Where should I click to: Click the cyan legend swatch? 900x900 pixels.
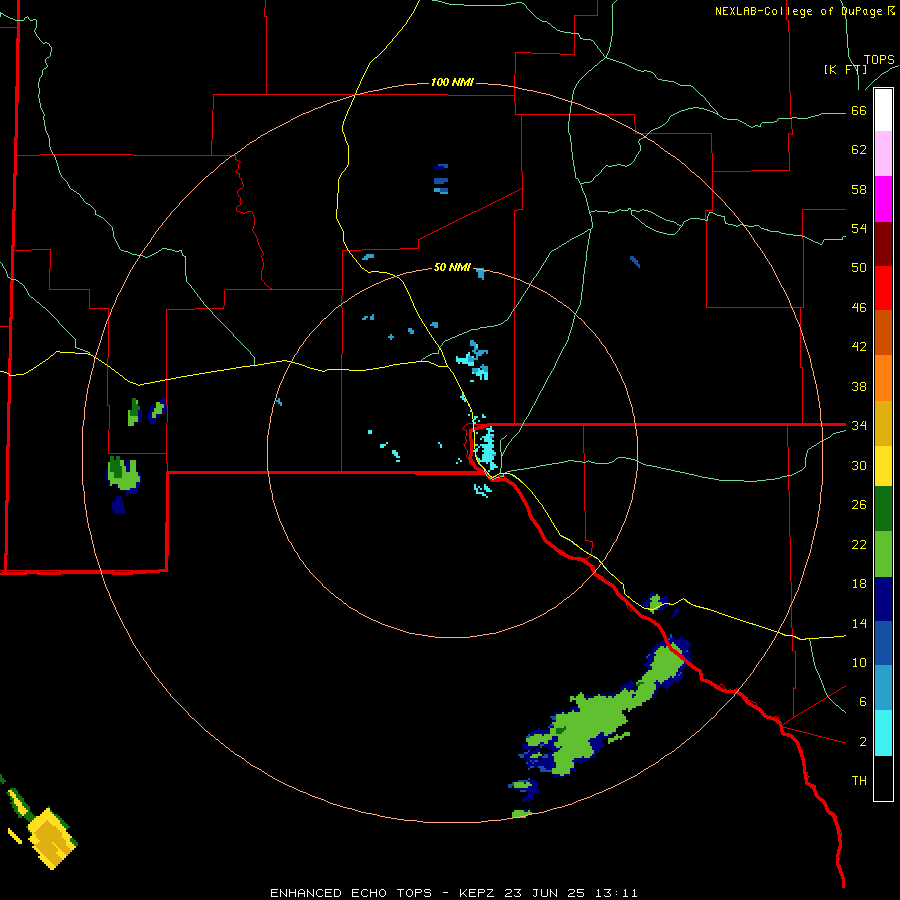[883, 733]
